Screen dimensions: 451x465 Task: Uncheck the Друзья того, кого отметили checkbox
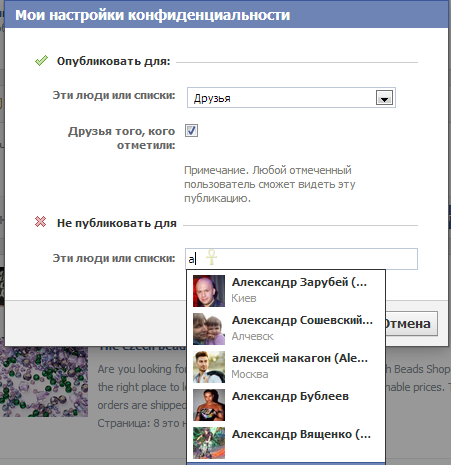coord(191,130)
